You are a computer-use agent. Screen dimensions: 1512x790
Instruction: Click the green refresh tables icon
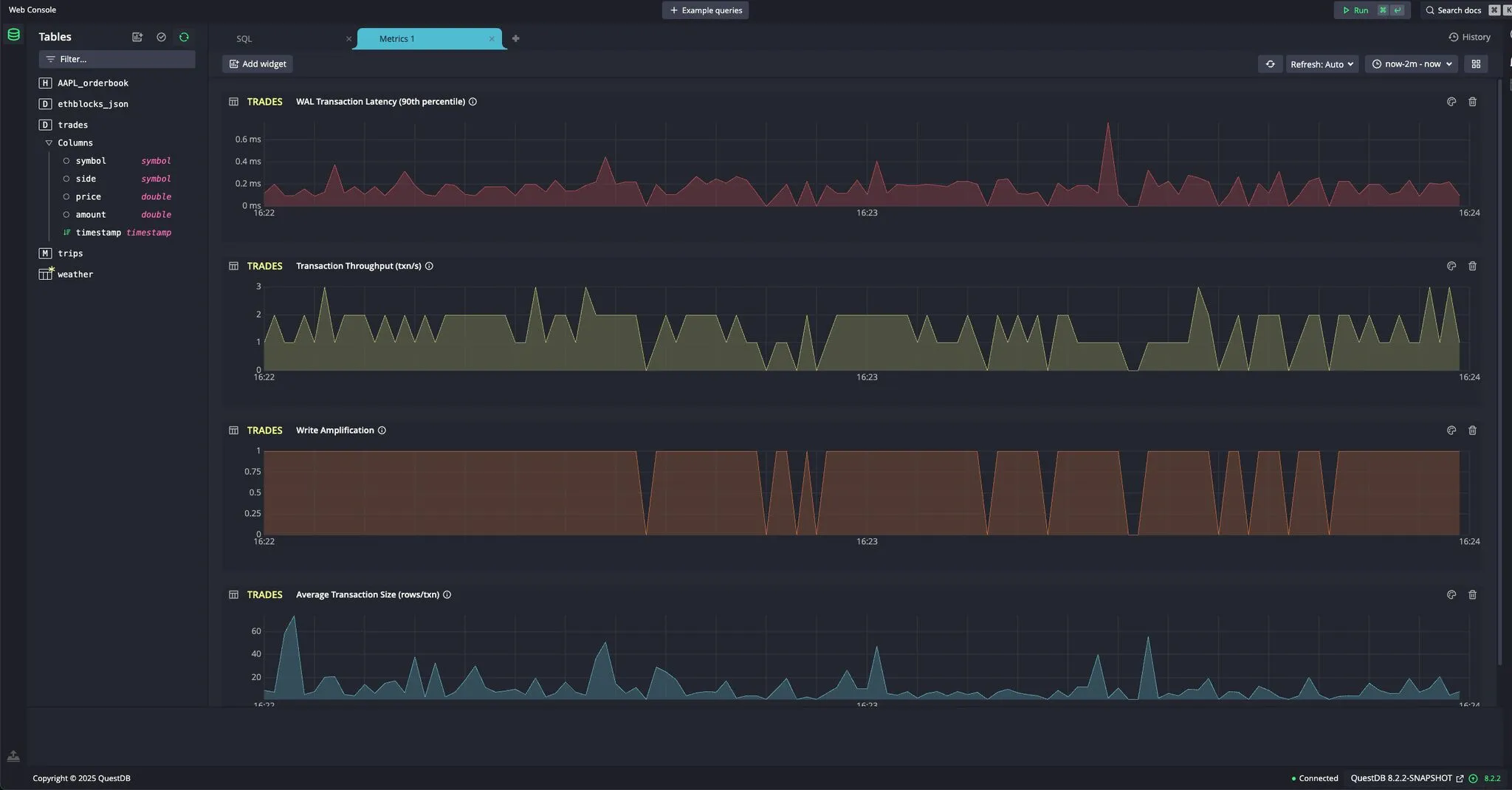point(184,37)
